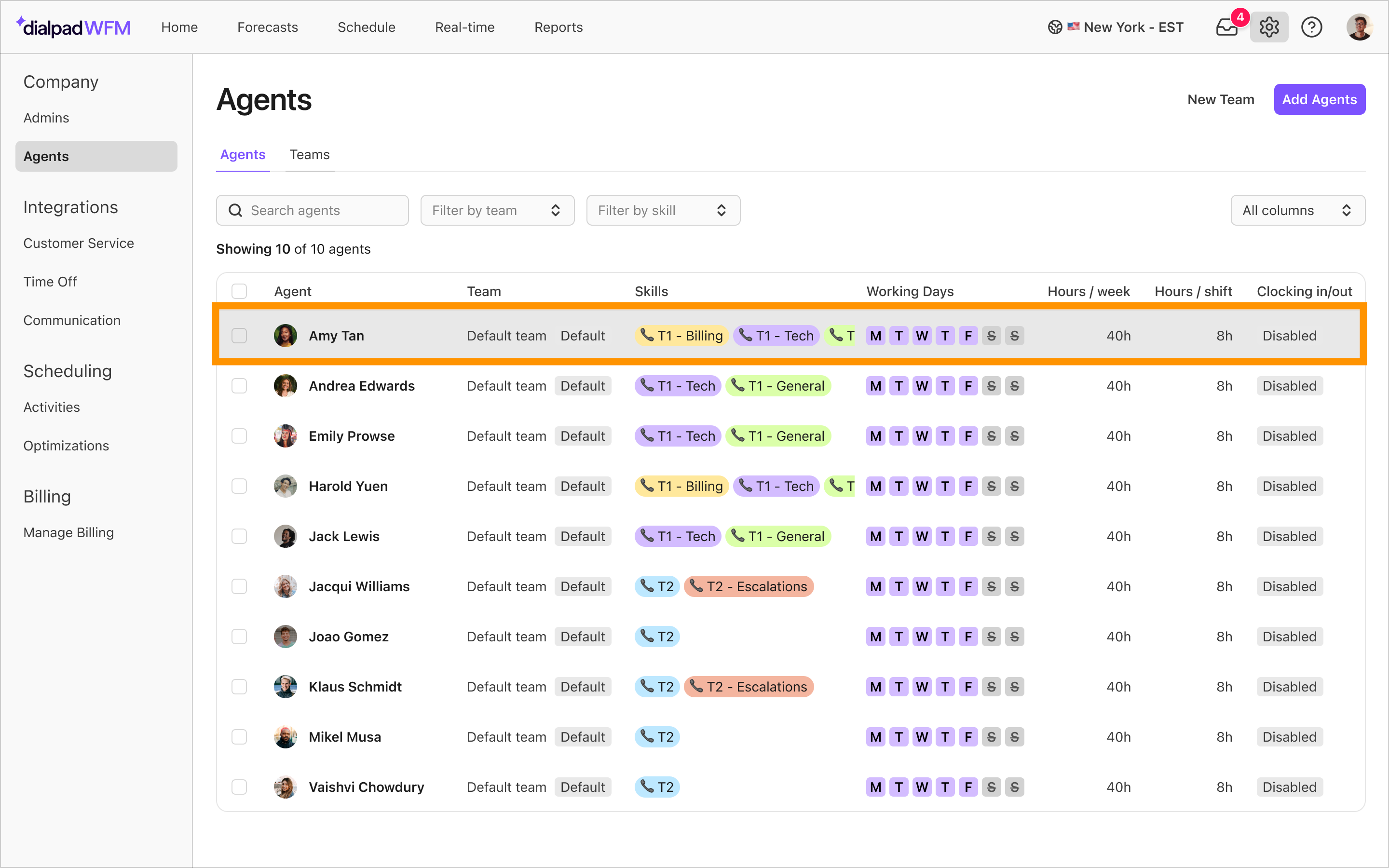Click Andrea Edwards' avatar
1389x868 pixels.
(x=285, y=386)
